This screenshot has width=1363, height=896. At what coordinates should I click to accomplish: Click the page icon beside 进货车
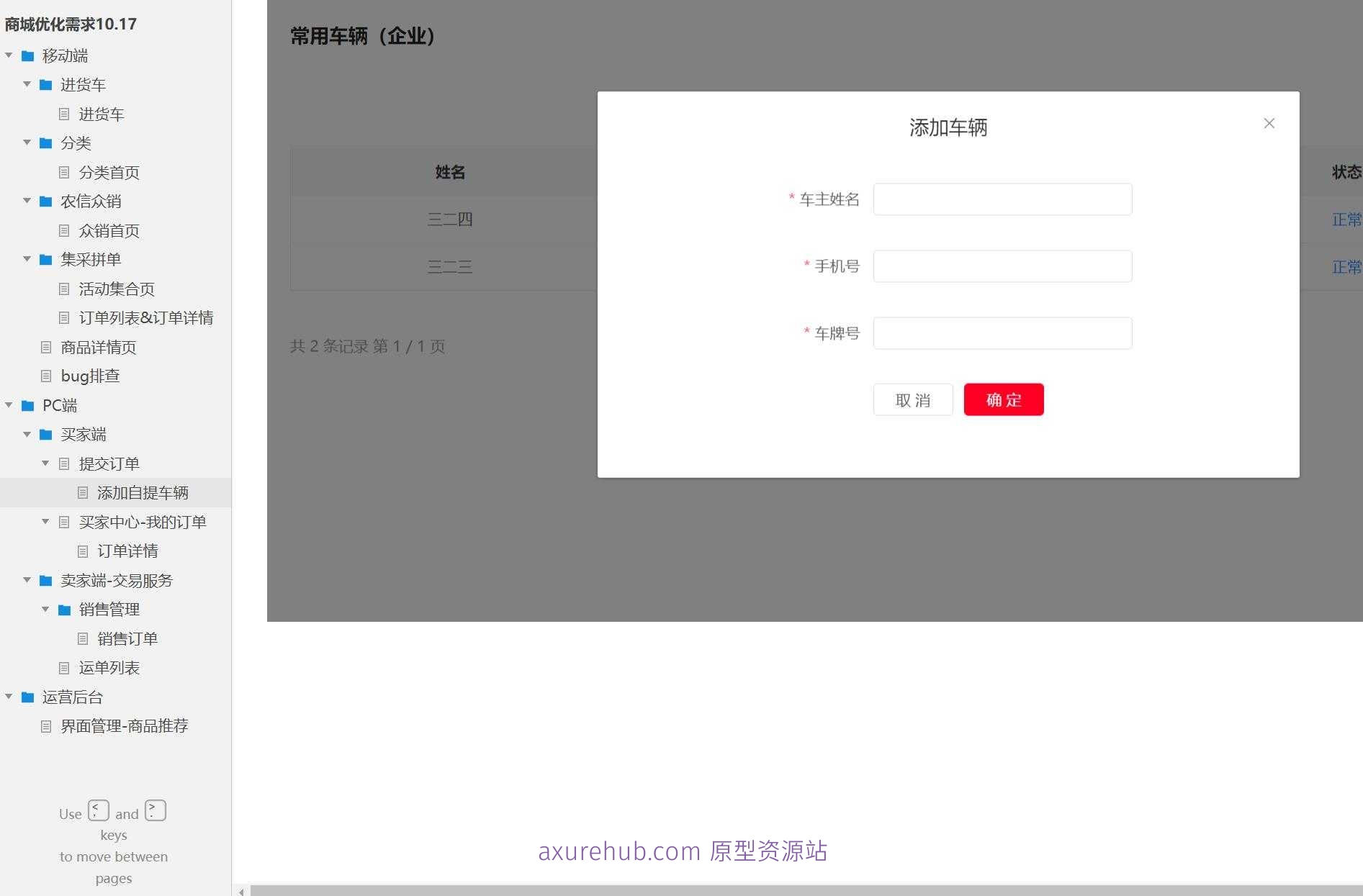tap(66, 114)
